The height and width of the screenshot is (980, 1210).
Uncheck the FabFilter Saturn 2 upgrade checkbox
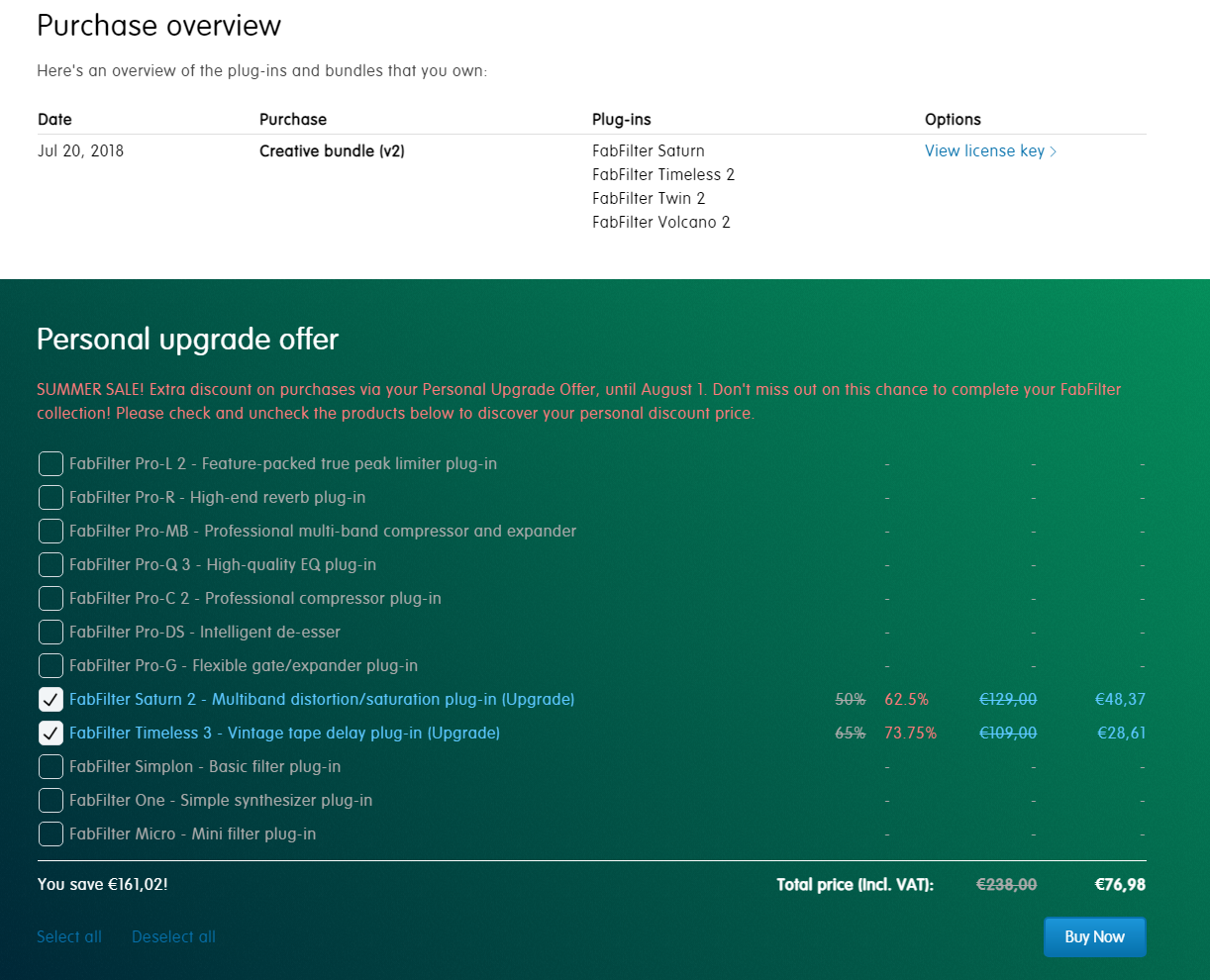[50, 699]
